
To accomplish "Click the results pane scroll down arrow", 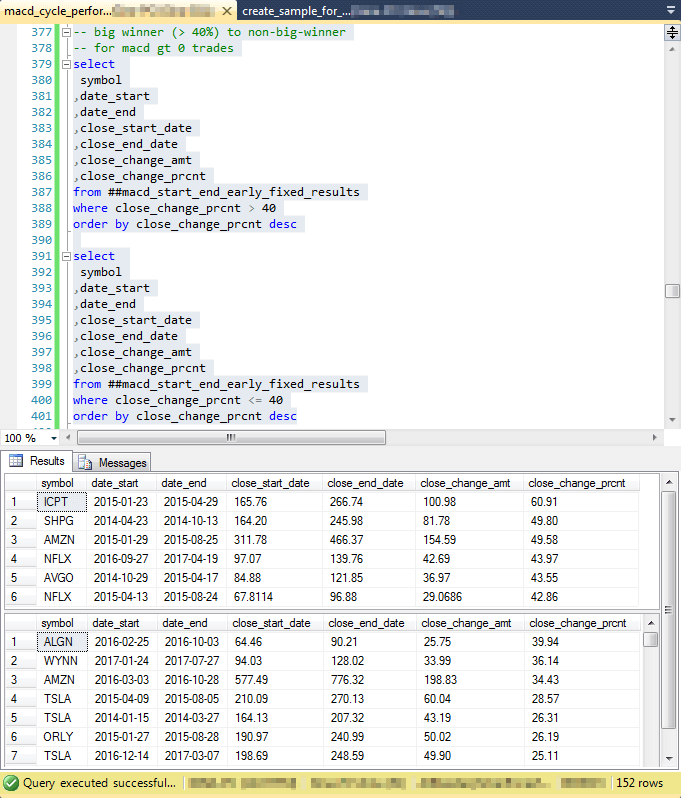I will coord(669,759).
